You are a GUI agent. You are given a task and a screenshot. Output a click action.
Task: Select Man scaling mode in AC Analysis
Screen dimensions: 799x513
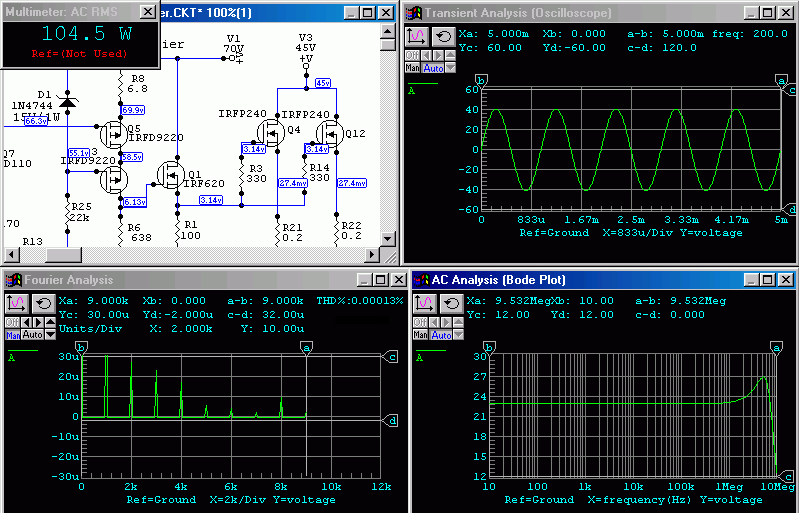coord(420,335)
